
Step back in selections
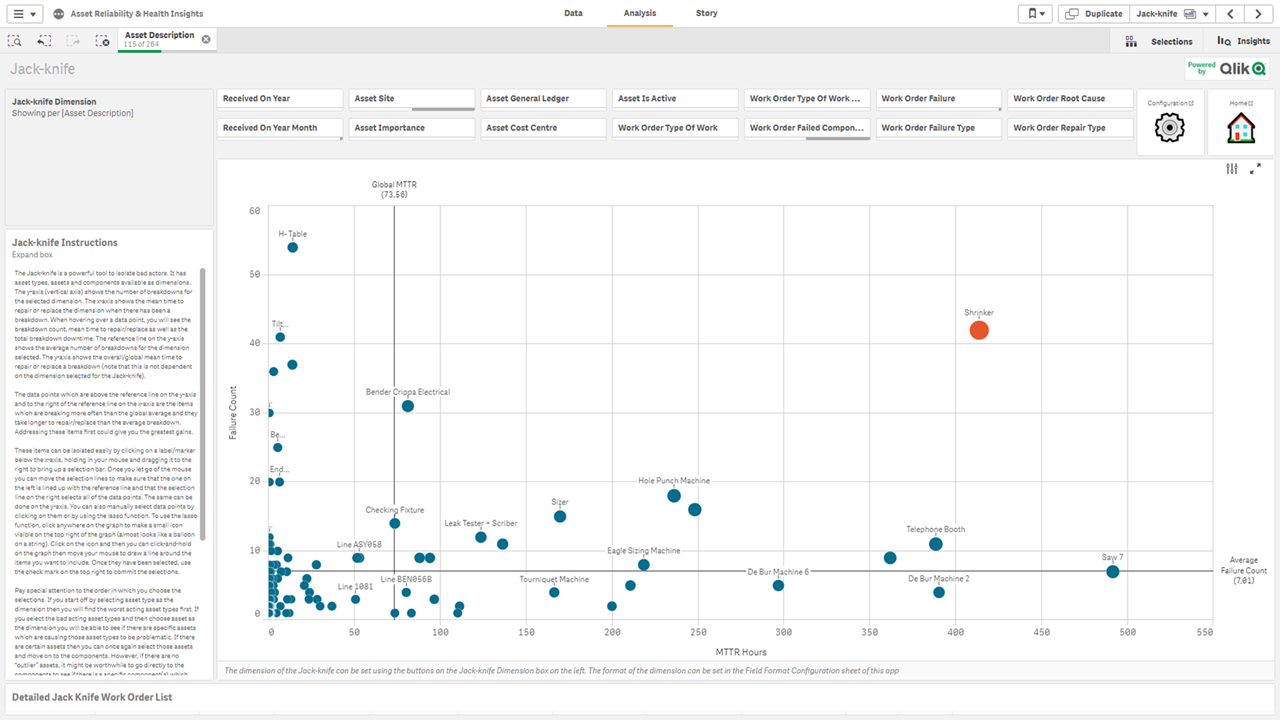[44, 41]
